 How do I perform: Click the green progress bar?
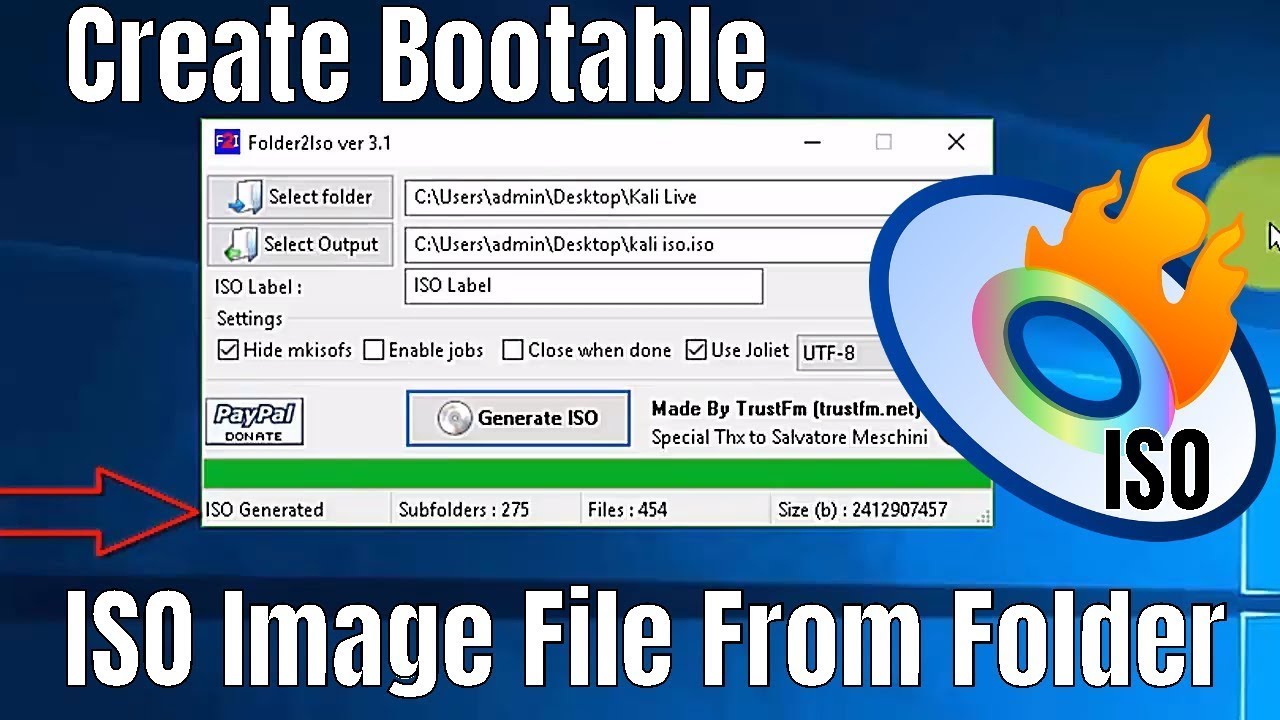(597, 473)
